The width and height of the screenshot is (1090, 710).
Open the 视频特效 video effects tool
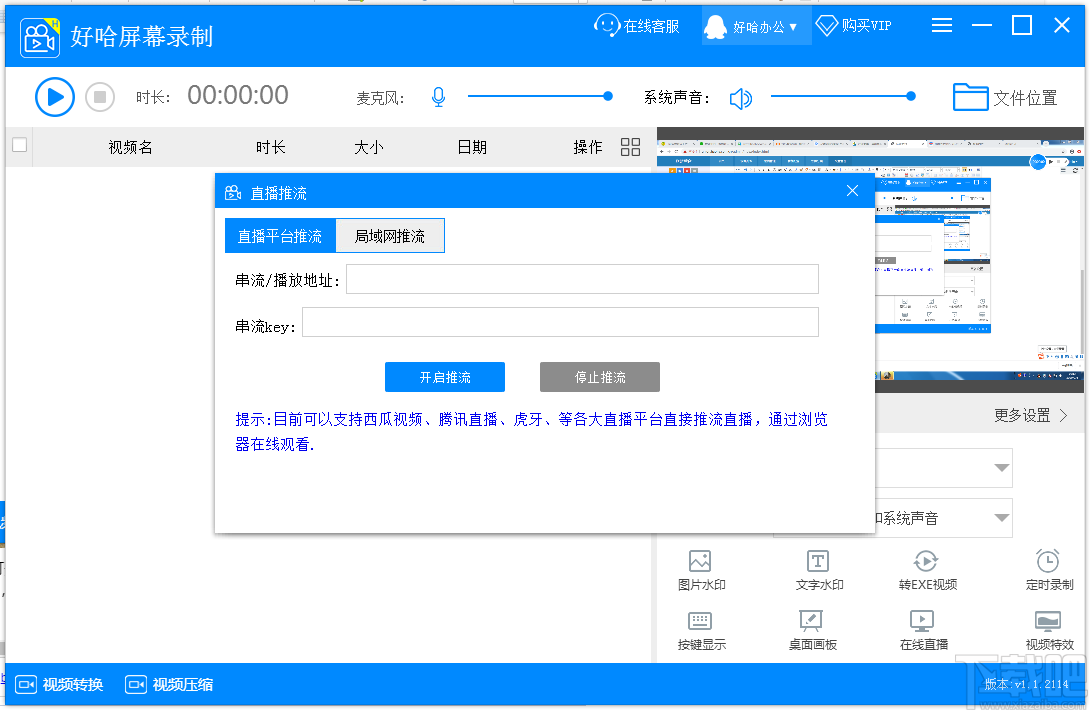pyautogui.click(x=1048, y=630)
